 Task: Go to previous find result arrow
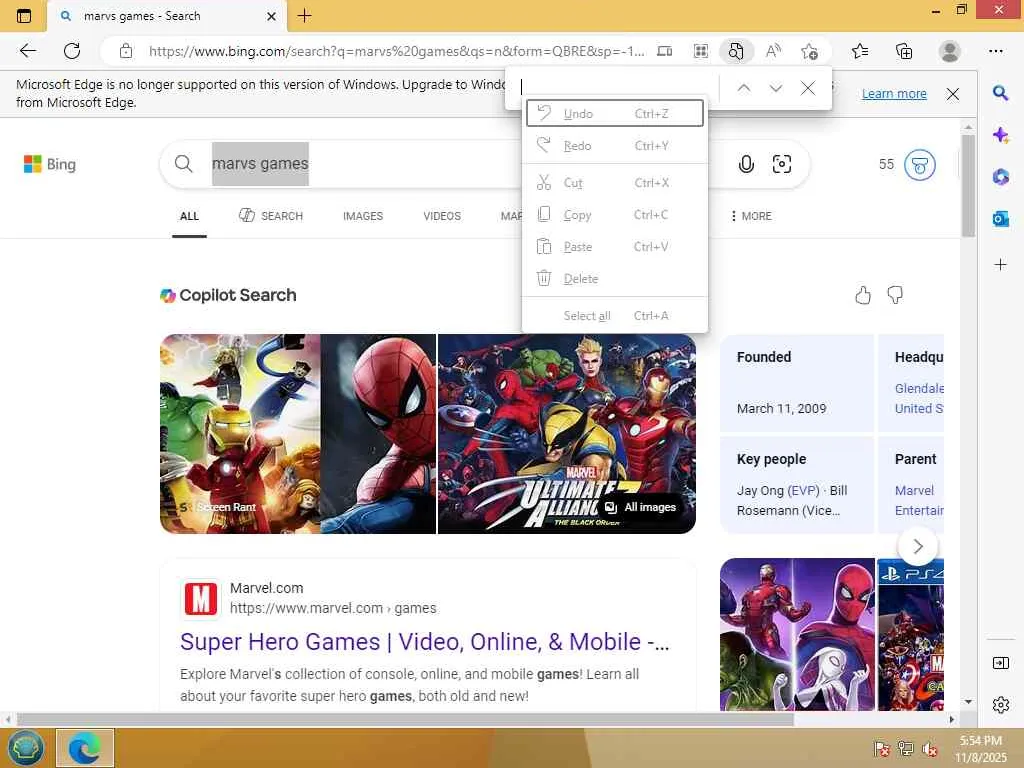(x=744, y=88)
